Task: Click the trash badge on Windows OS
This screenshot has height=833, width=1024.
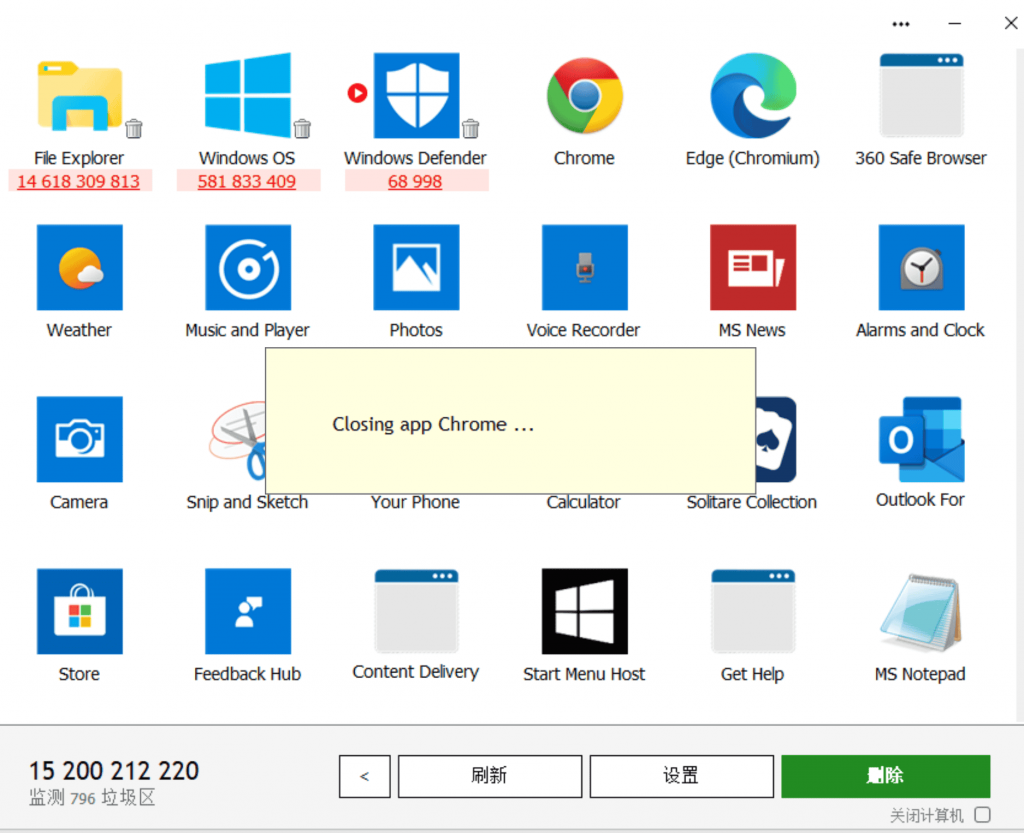Action: 303,129
